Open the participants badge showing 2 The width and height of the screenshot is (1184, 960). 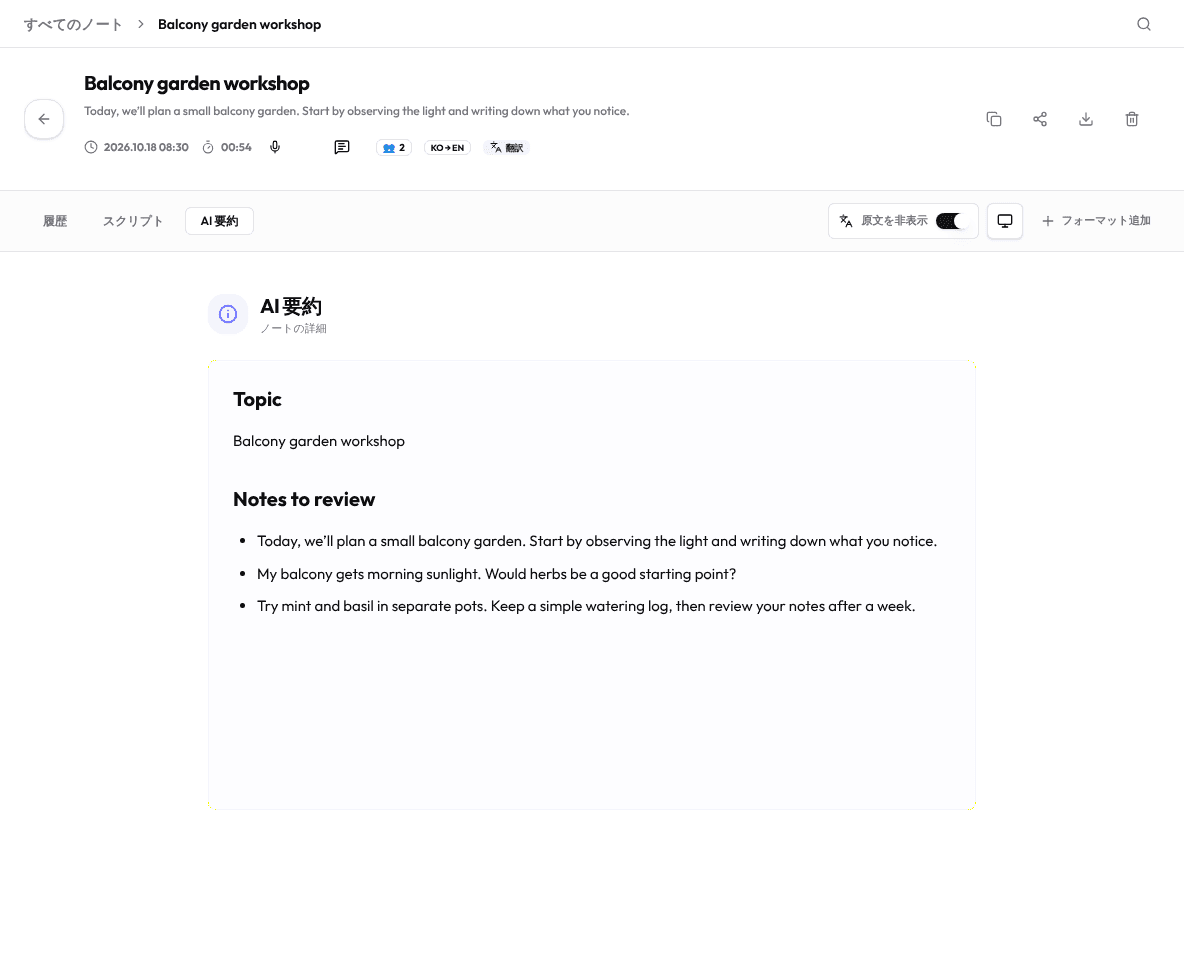tap(393, 148)
